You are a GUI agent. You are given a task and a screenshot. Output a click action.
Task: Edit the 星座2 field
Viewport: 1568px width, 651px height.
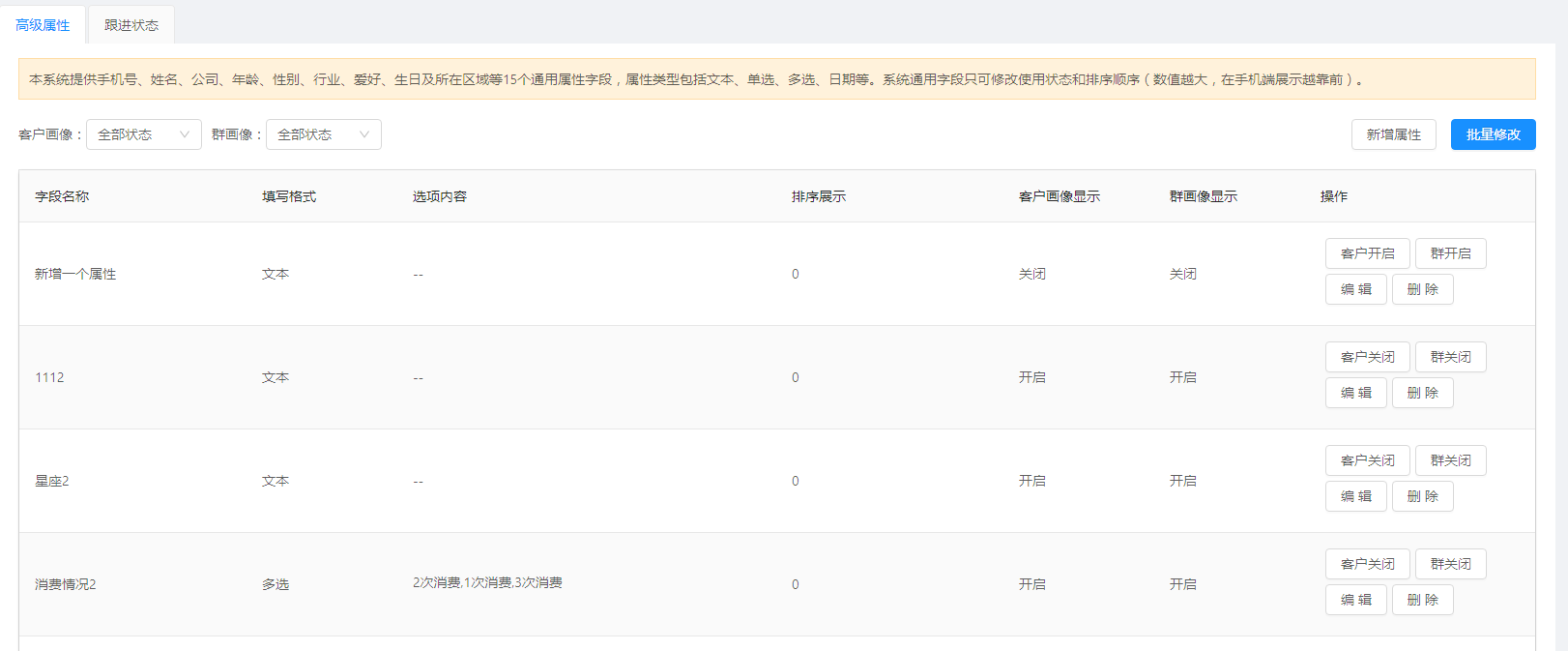(x=1356, y=496)
